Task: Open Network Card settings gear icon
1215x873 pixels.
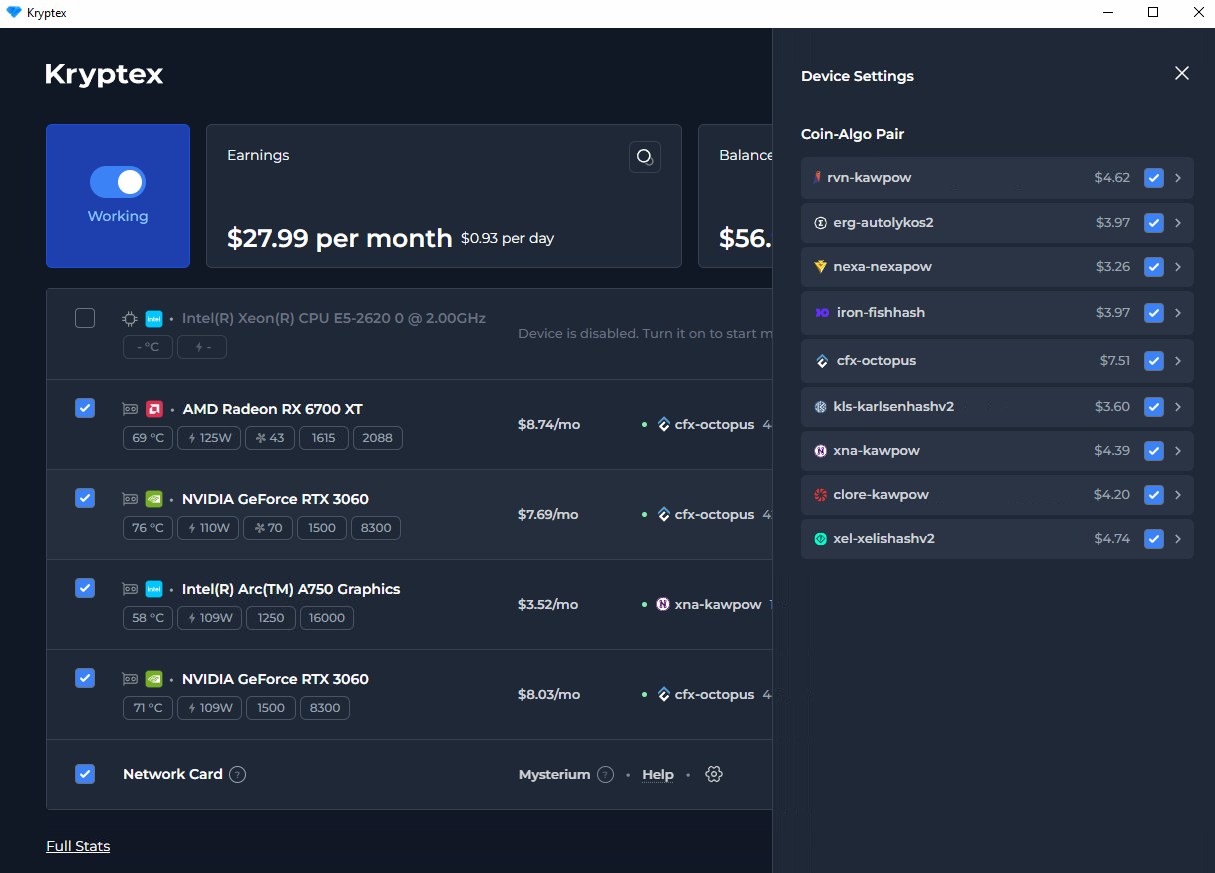Action: (714, 774)
